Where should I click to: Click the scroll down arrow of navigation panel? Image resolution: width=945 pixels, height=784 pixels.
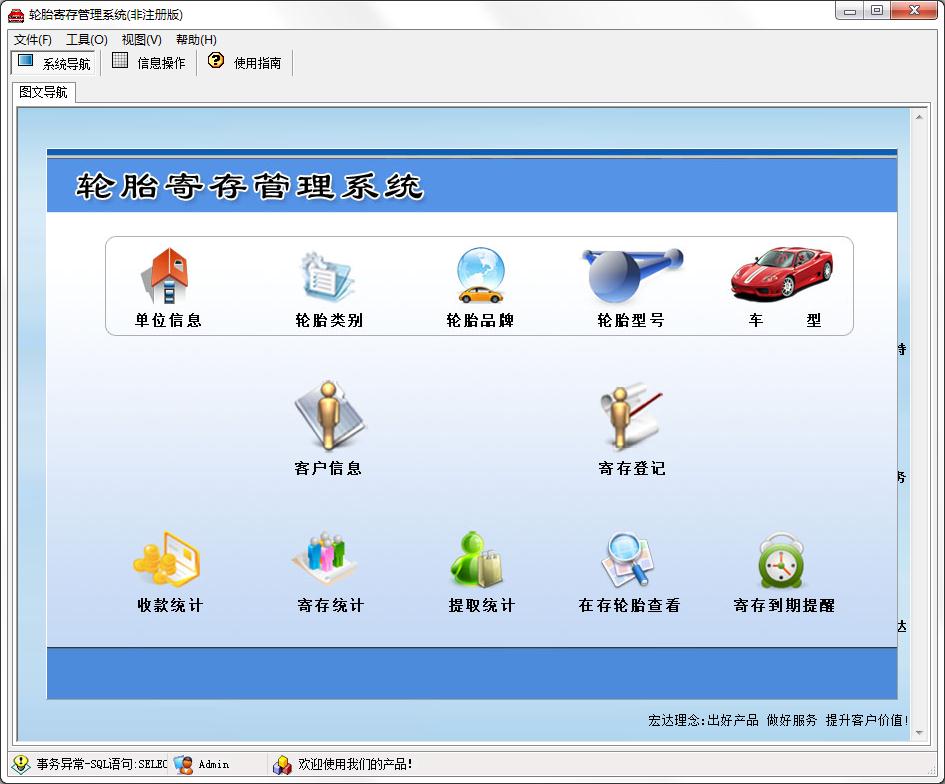coord(919,733)
